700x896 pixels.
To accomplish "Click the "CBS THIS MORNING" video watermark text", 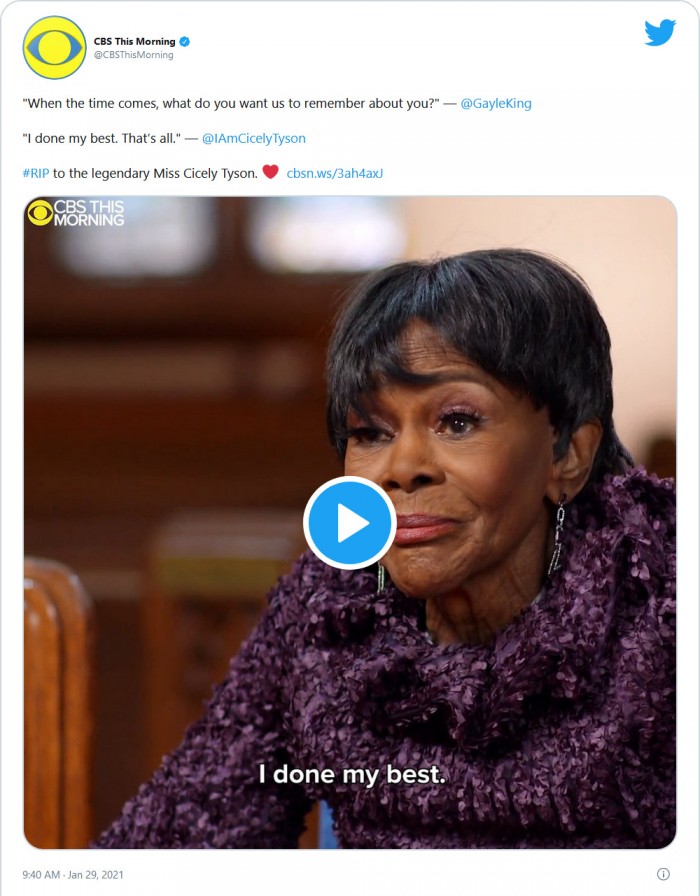I will pyautogui.click(x=89, y=213).
